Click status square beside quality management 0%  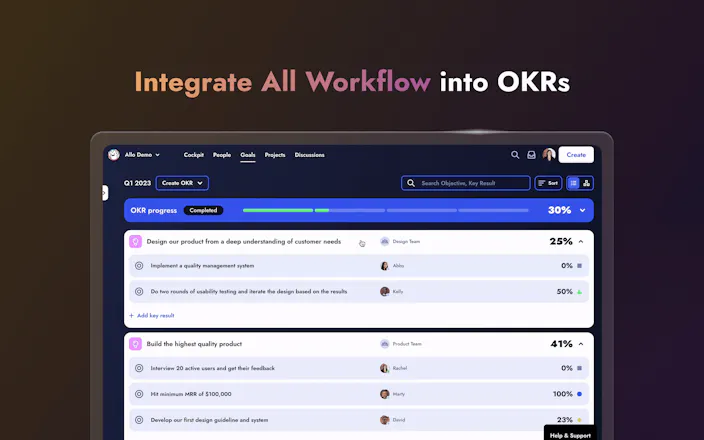click(579, 266)
